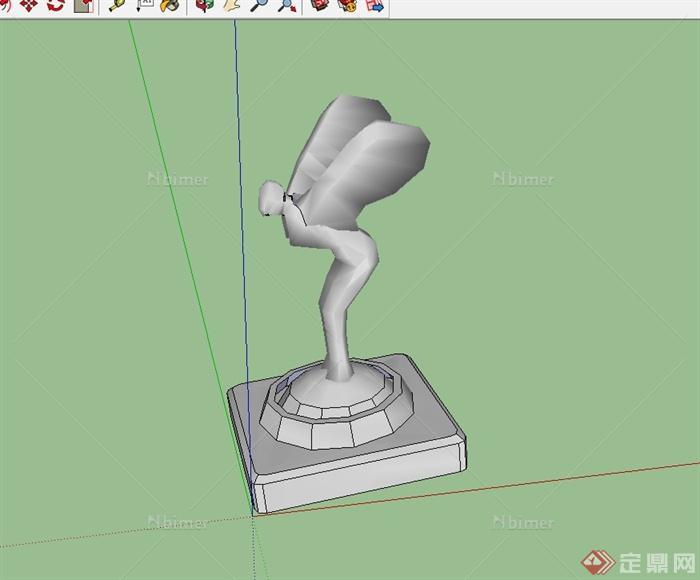The width and height of the screenshot is (700, 580).
Task: Select the Zoom magnifier tool
Action: pos(259,5)
